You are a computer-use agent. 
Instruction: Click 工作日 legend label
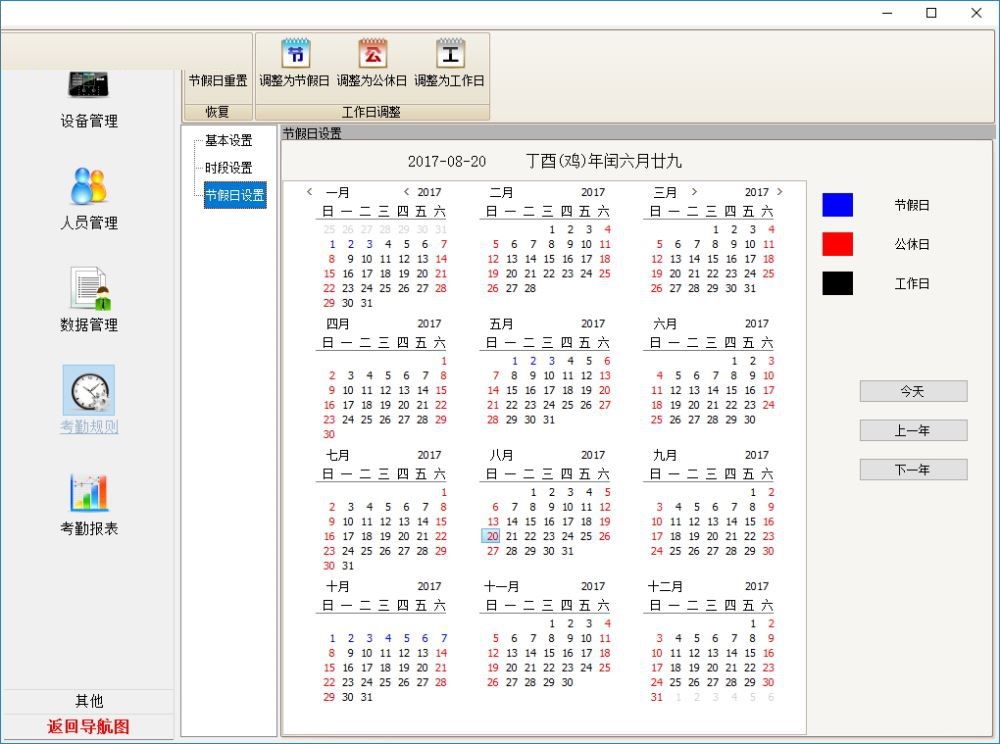point(911,284)
